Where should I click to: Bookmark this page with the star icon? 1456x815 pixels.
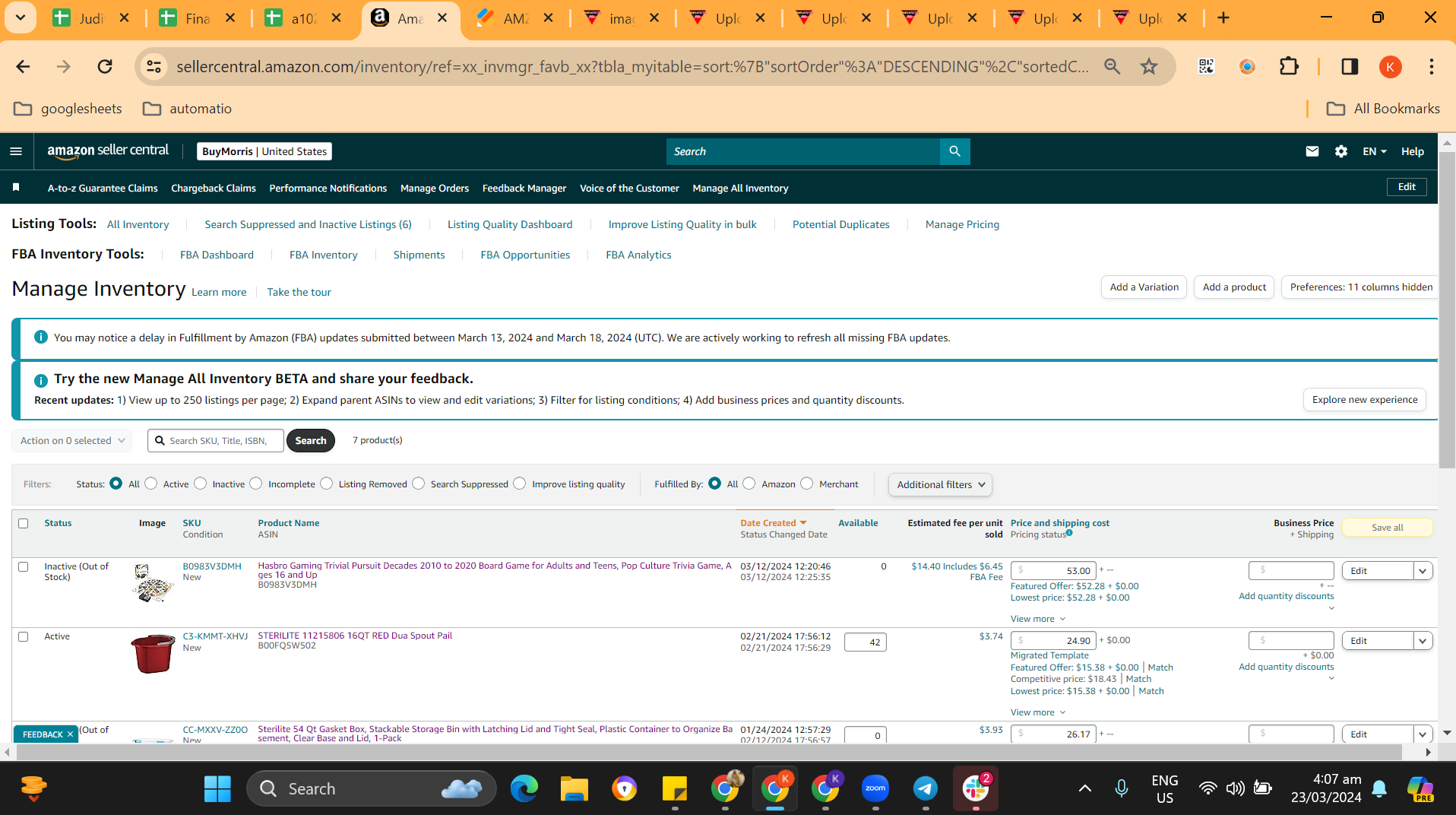[x=1148, y=67]
